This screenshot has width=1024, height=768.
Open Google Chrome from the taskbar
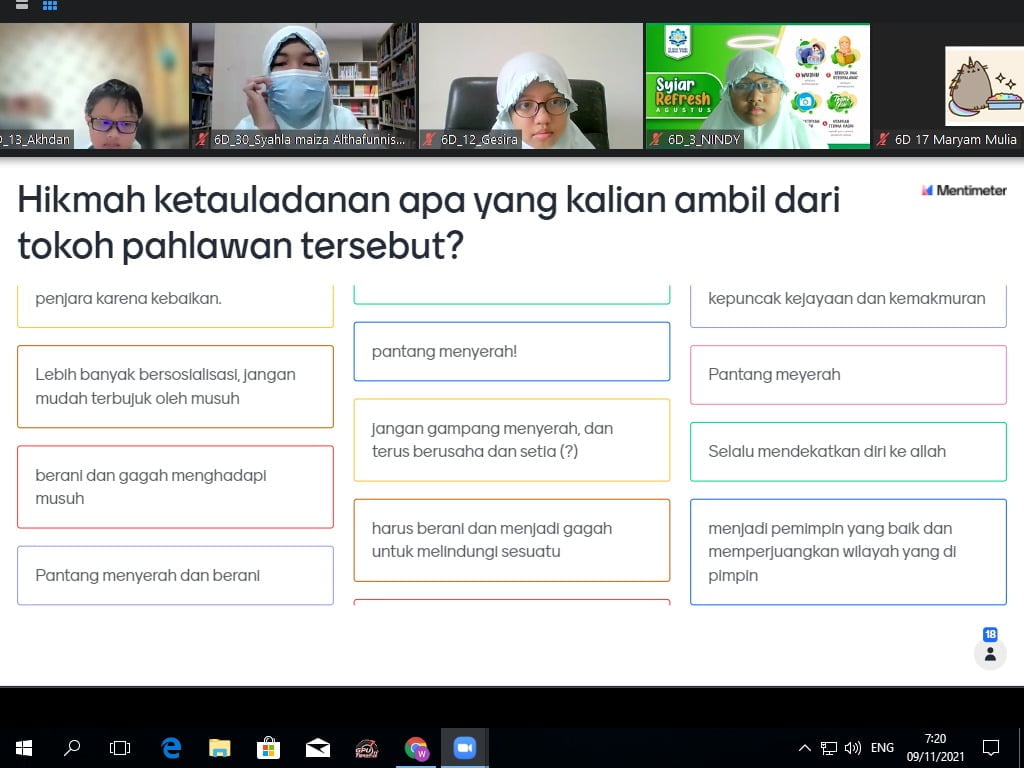(415, 747)
